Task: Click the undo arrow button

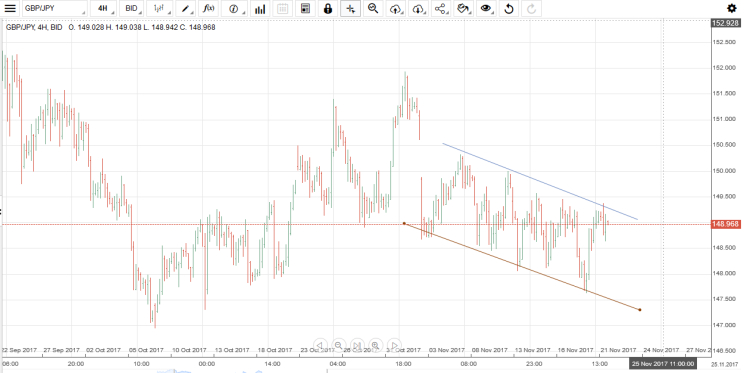Action: click(509, 9)
